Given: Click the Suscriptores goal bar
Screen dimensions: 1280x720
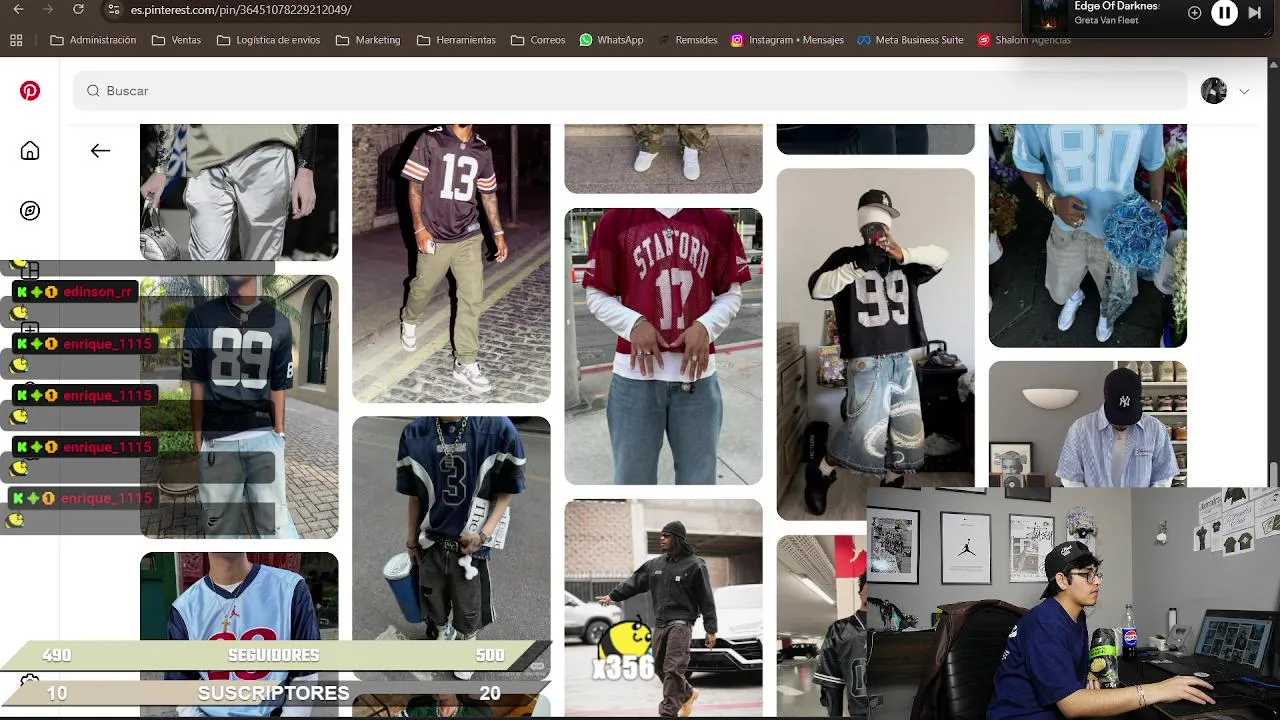Looking at the screenshot, I should pyautogui.click(x=274, y=693).
